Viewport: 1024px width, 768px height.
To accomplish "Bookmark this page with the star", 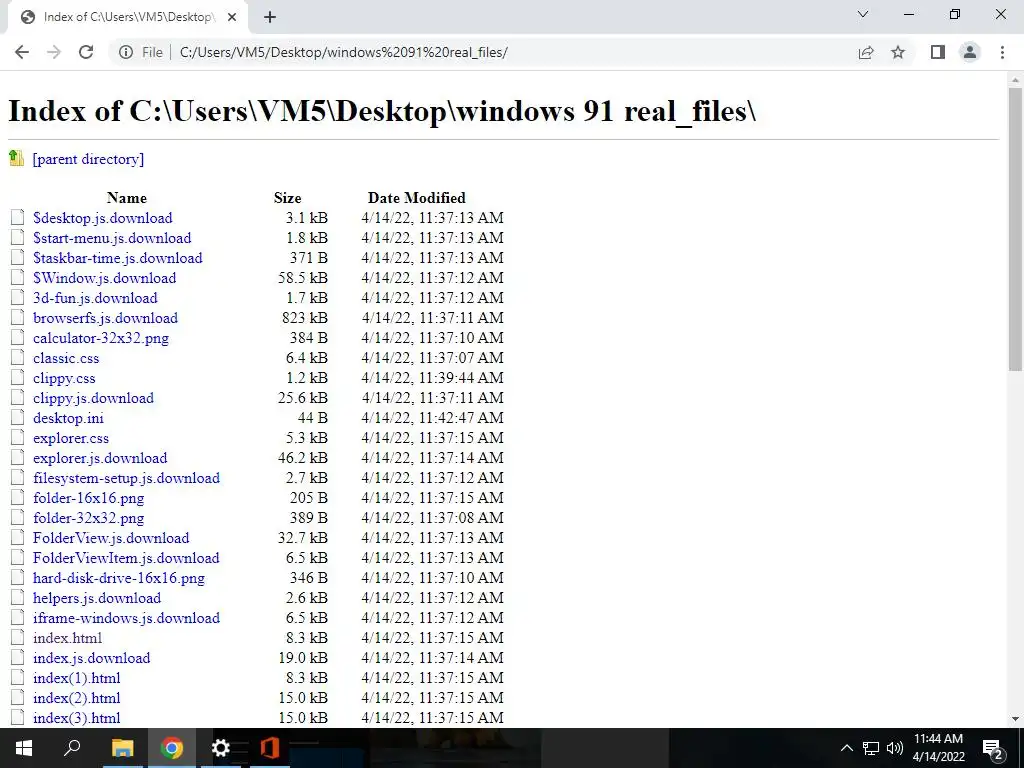I will (x=898, y=52).
